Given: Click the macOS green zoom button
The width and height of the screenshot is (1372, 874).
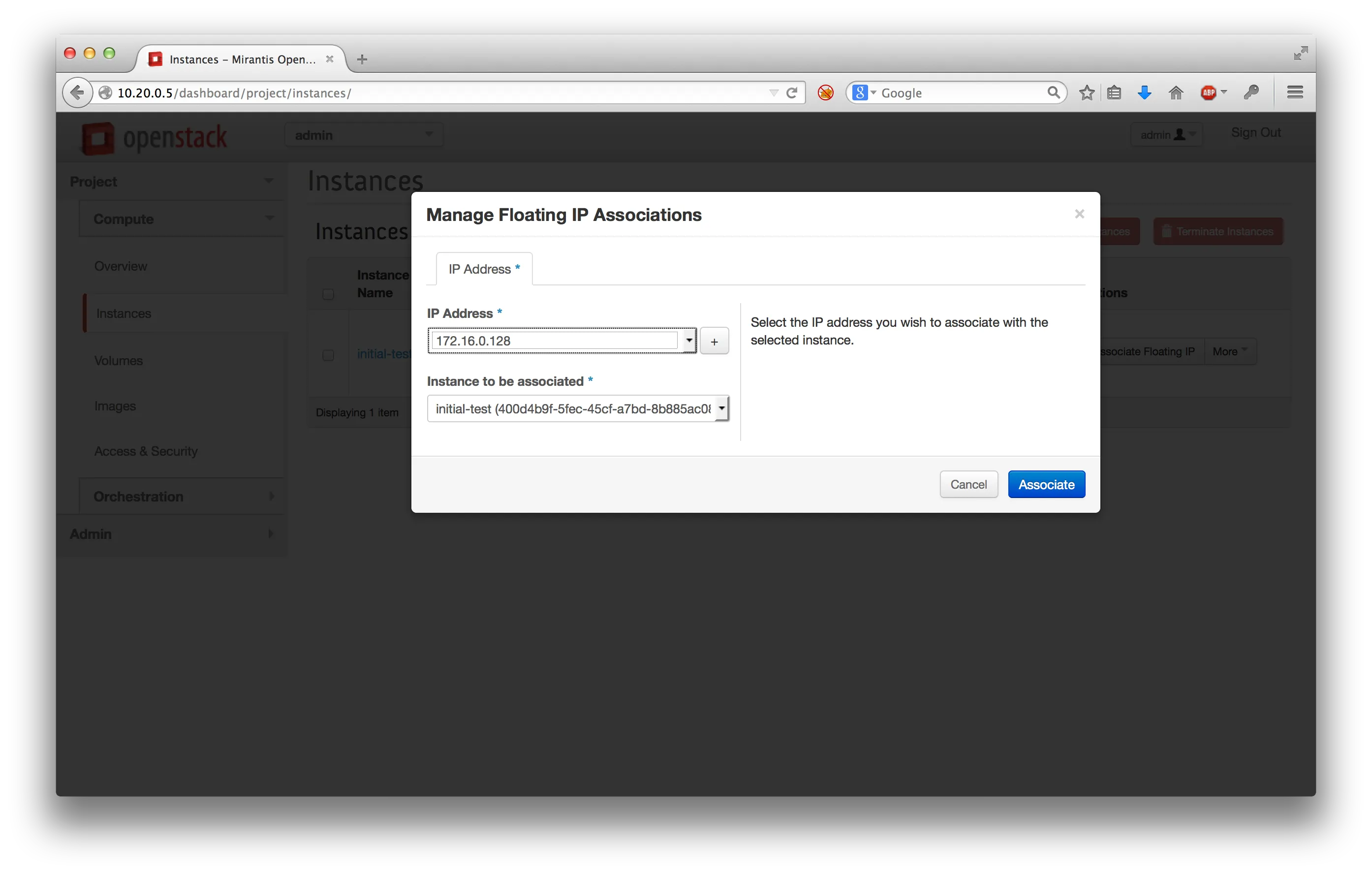Looking at the screenshot, I should 109,53.
